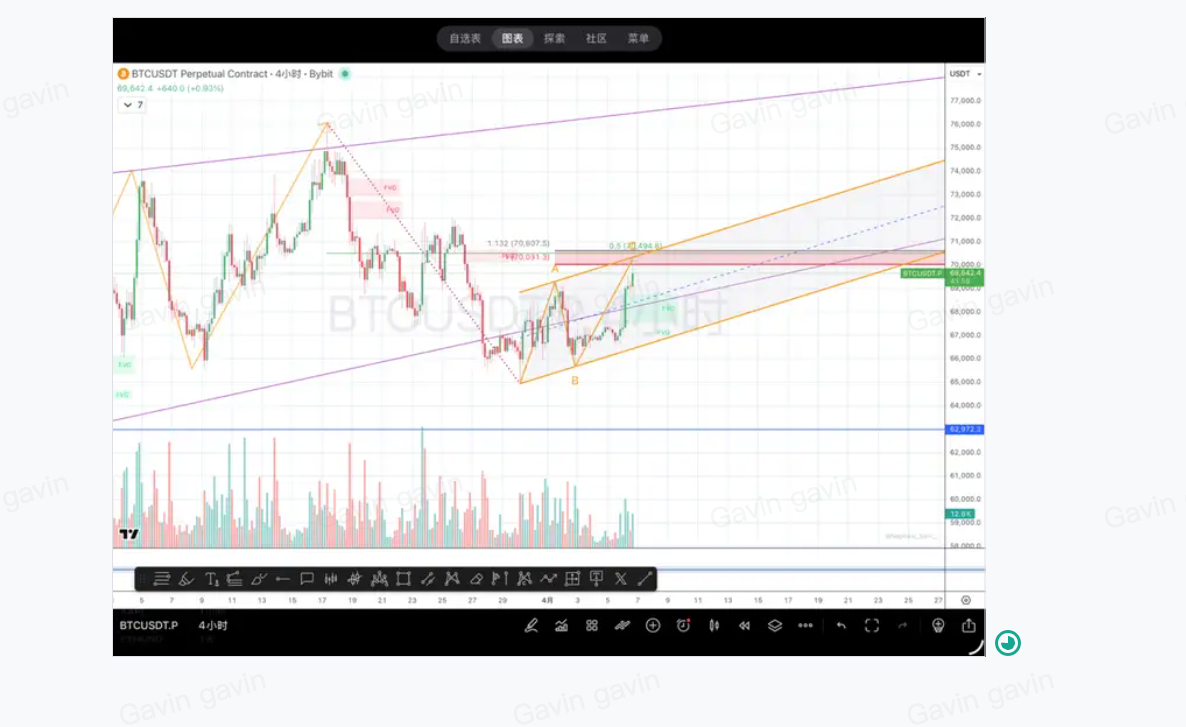1186x727 pixels.
Task: Toggle fullscreen mode icon
Action: tap(872, 626)
